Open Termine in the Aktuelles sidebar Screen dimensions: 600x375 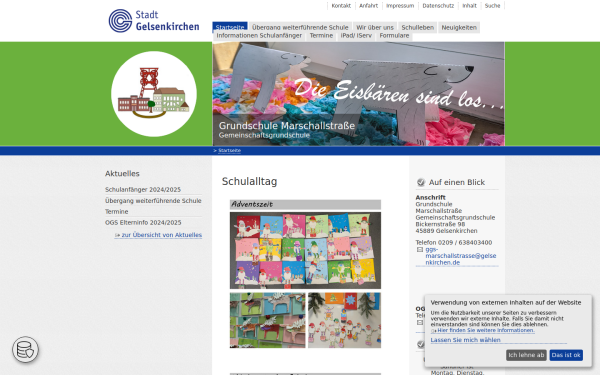(117, 212)
